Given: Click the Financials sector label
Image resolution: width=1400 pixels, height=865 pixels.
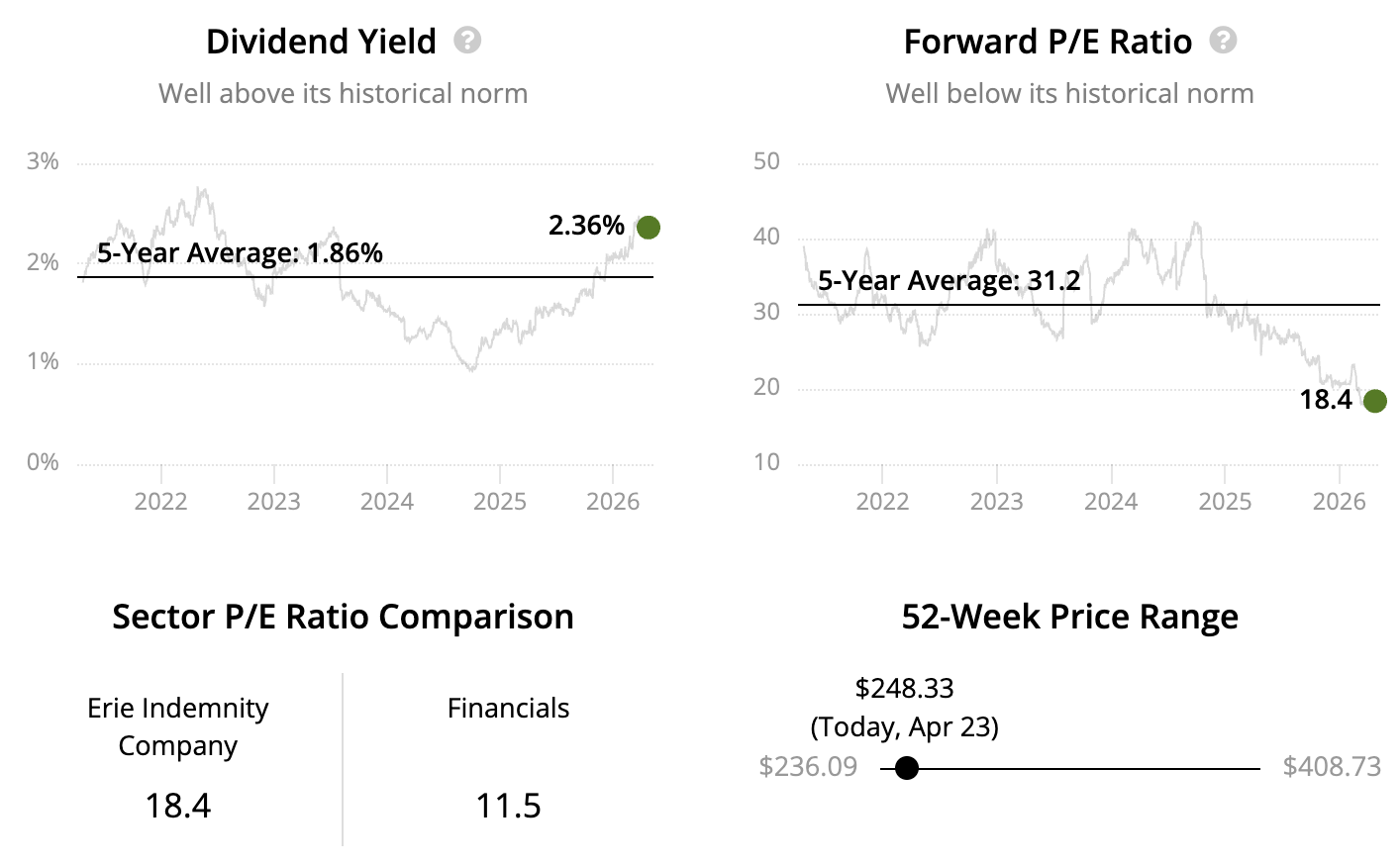Looking at the screenshot, I should (508, 709).
